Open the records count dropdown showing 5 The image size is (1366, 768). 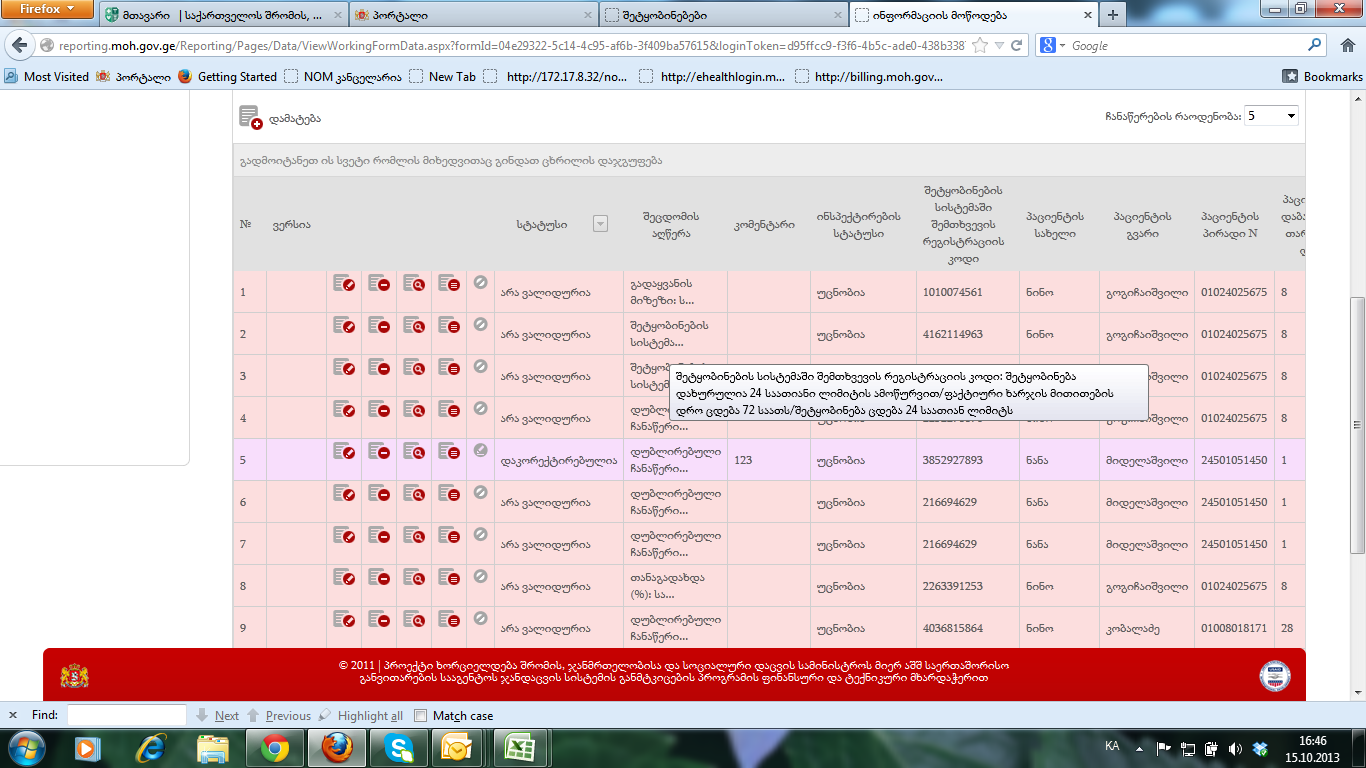click(x=1271, y=116)
